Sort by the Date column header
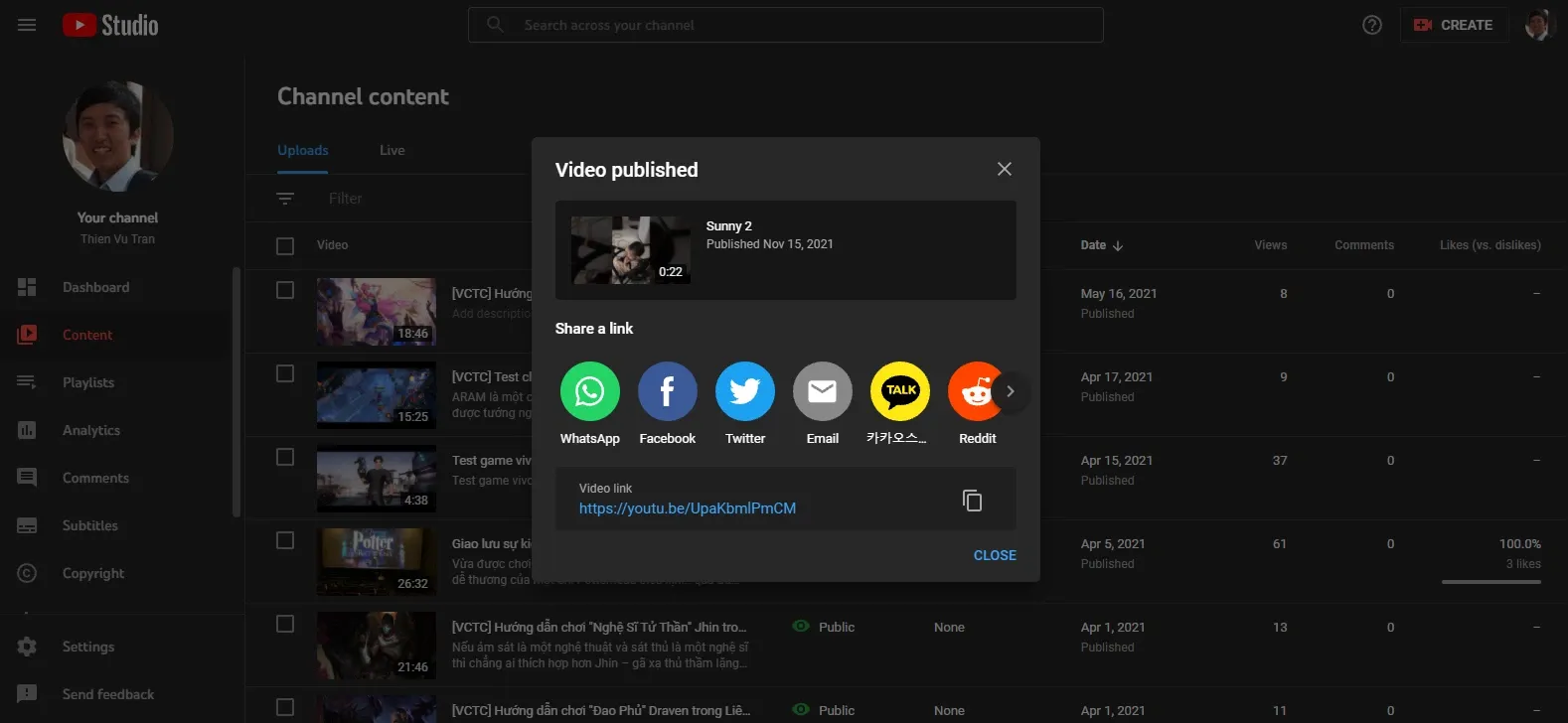This screenshot has width=1568, height=723. (1102, 245)
